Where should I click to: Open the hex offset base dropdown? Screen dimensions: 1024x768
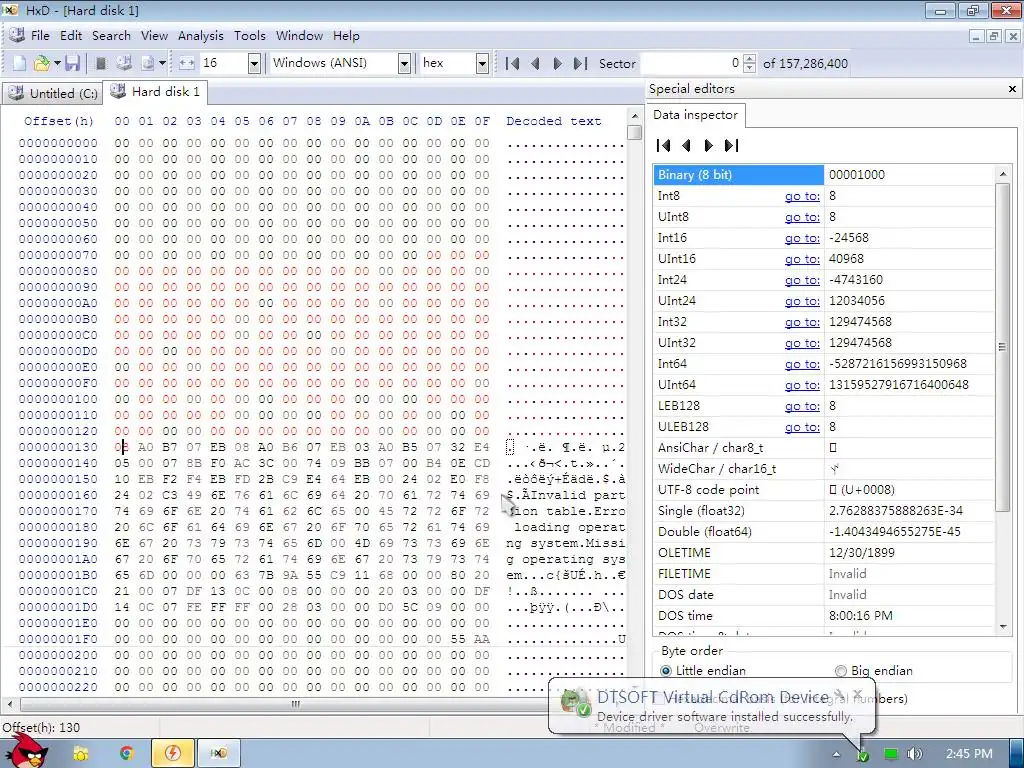[482, 63]
